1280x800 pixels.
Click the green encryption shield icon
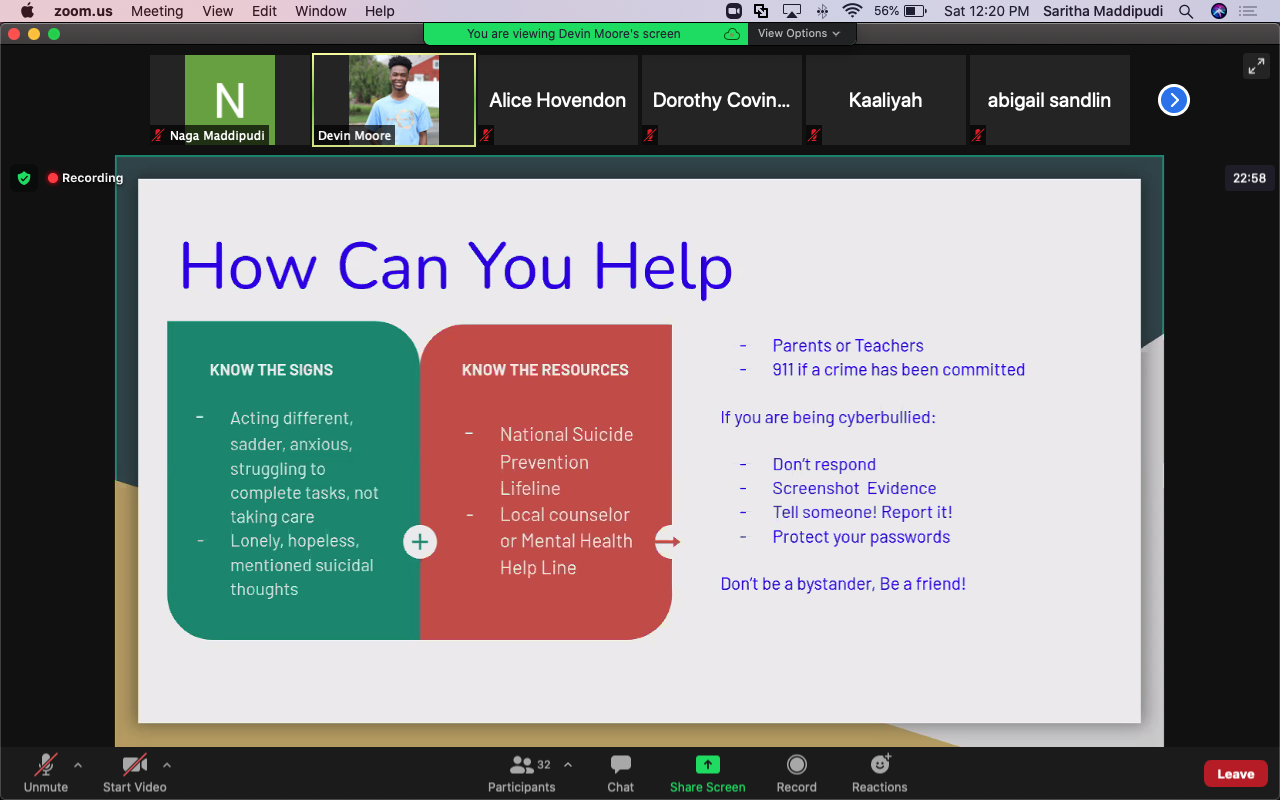pyautogui.click(x=25, y=178)
